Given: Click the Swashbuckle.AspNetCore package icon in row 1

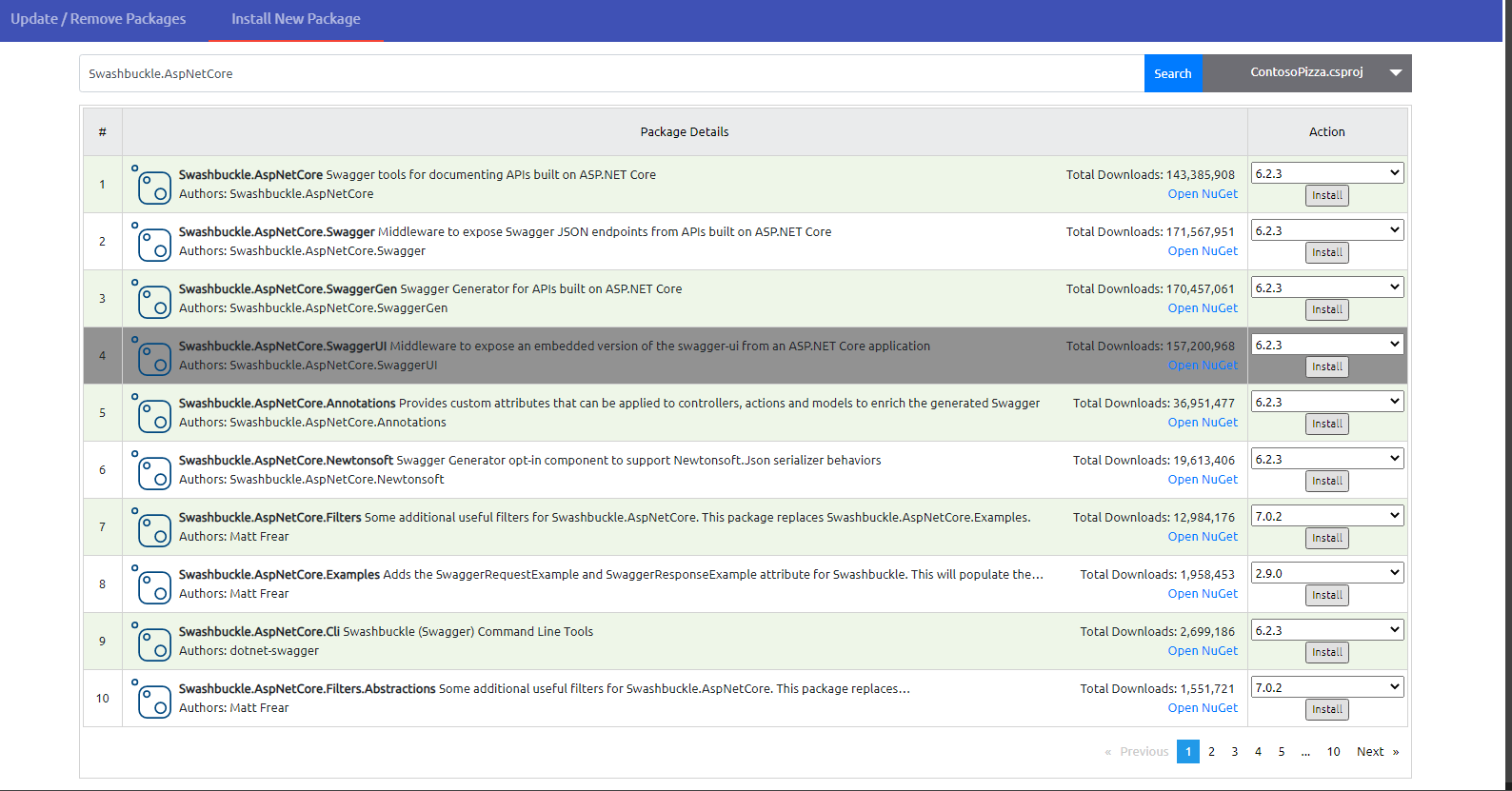Looking at the screenshot, I should point(151,185).
